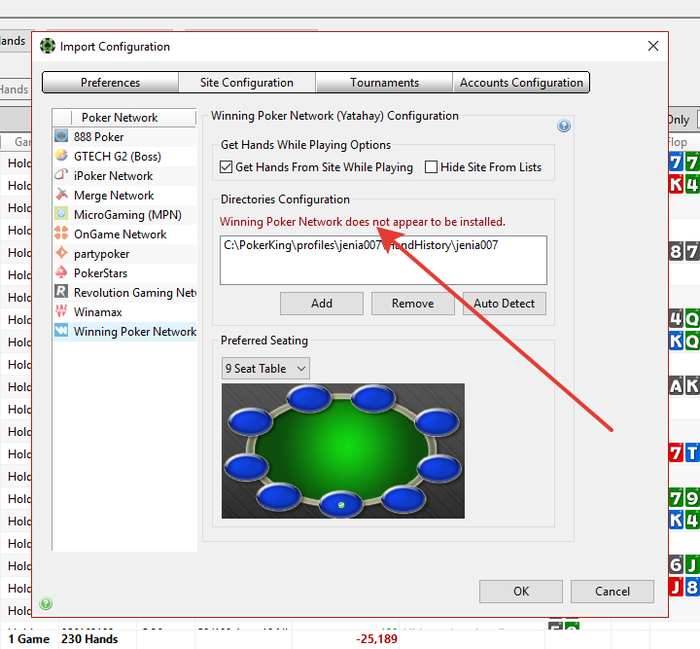
Task: Select the PokerStars row text
Action: pos(100,273)
